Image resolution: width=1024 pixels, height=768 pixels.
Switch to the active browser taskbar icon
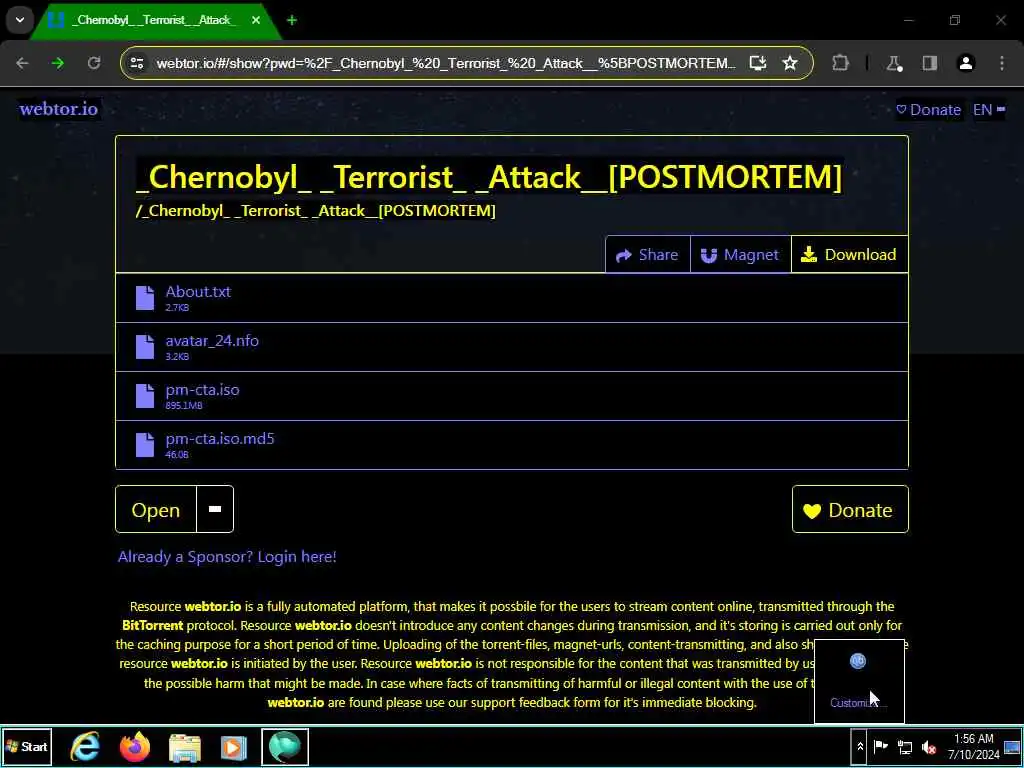tap(285, 746)
